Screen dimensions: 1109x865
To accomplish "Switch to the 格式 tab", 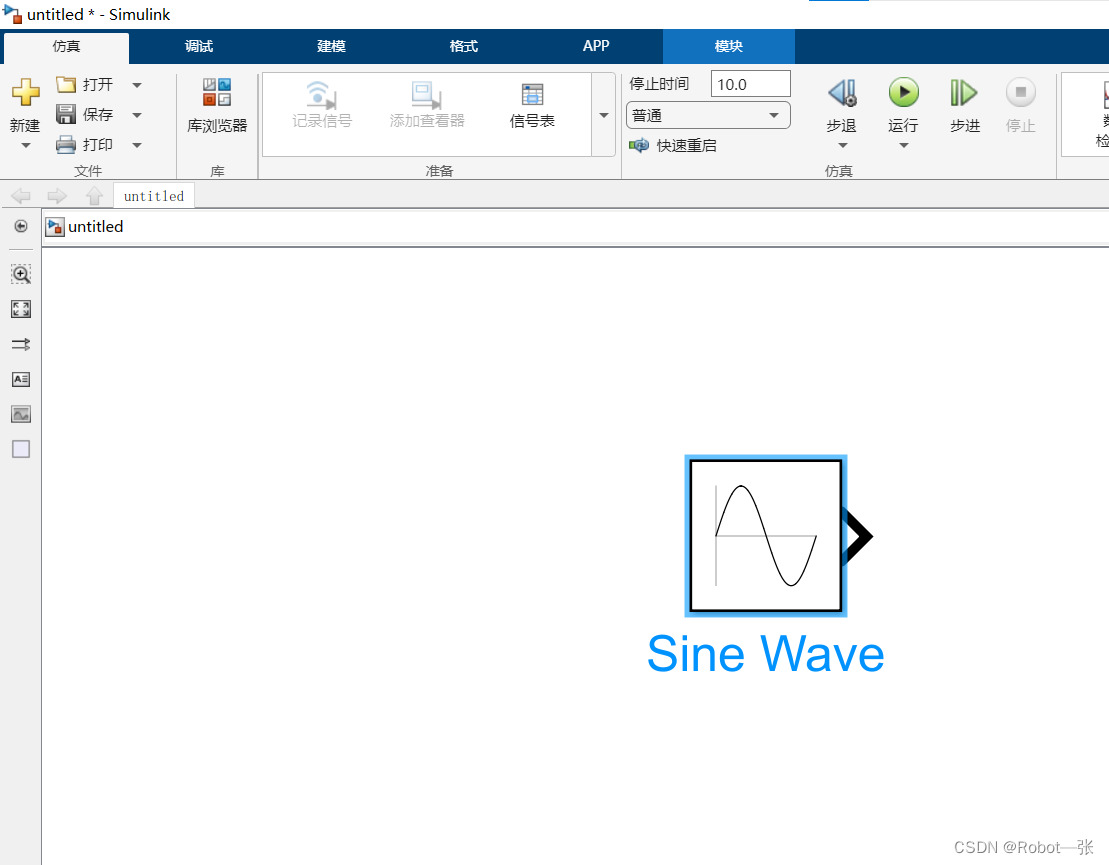I will coord(463,47).
